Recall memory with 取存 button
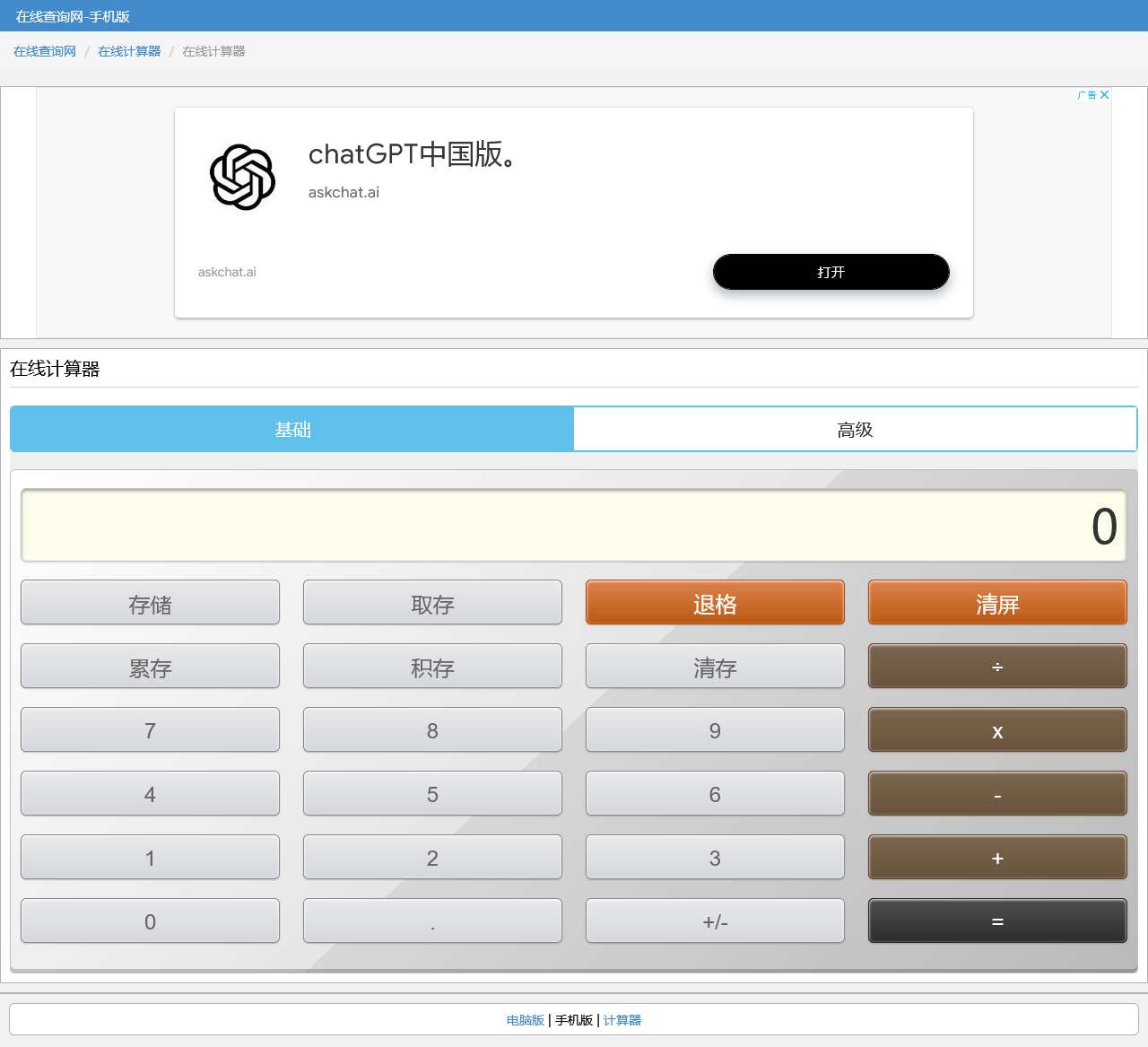 pyautogui.click(x=432, y=602)
